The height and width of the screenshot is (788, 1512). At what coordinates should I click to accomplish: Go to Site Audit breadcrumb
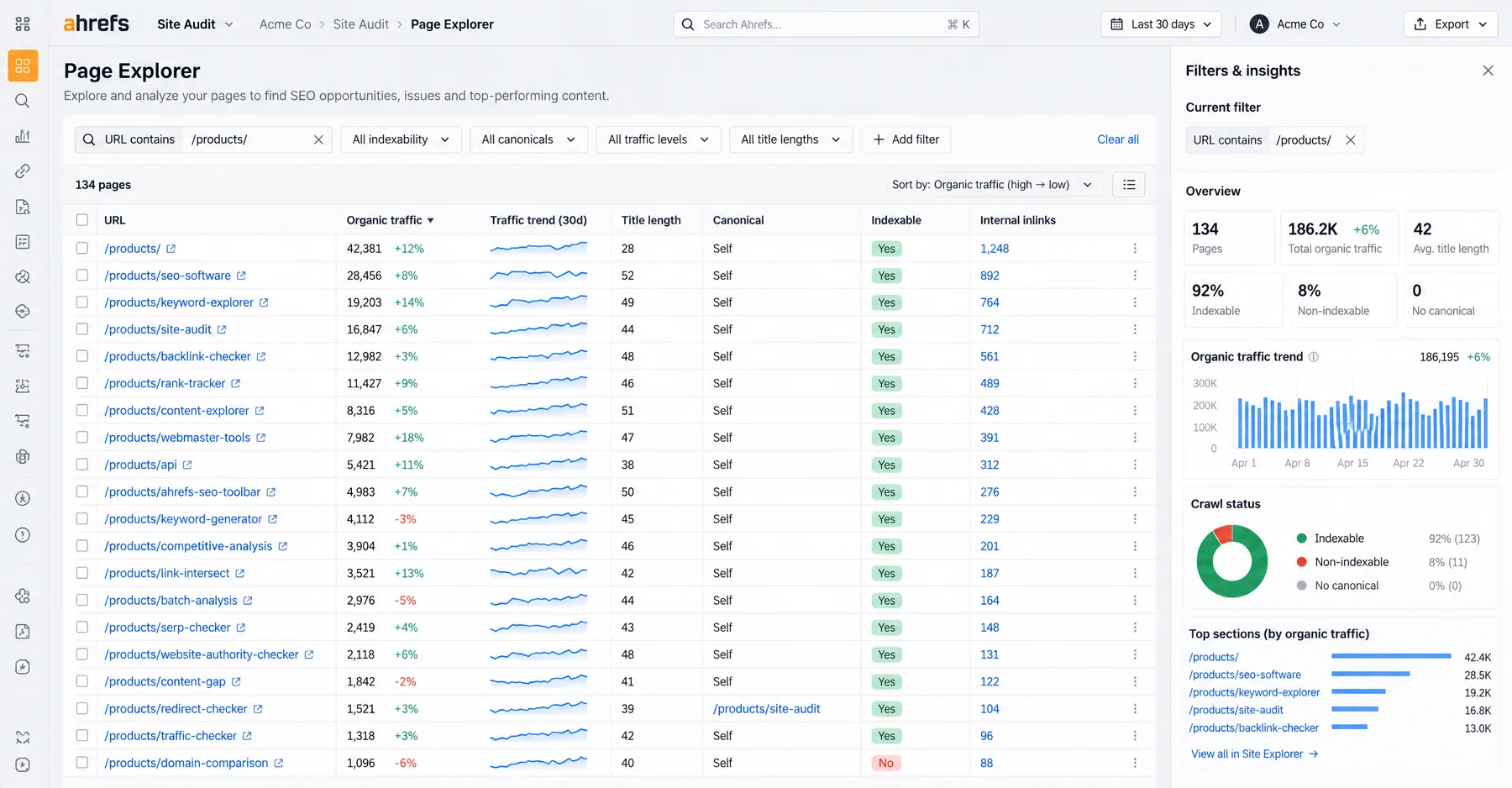pos(361,24)
